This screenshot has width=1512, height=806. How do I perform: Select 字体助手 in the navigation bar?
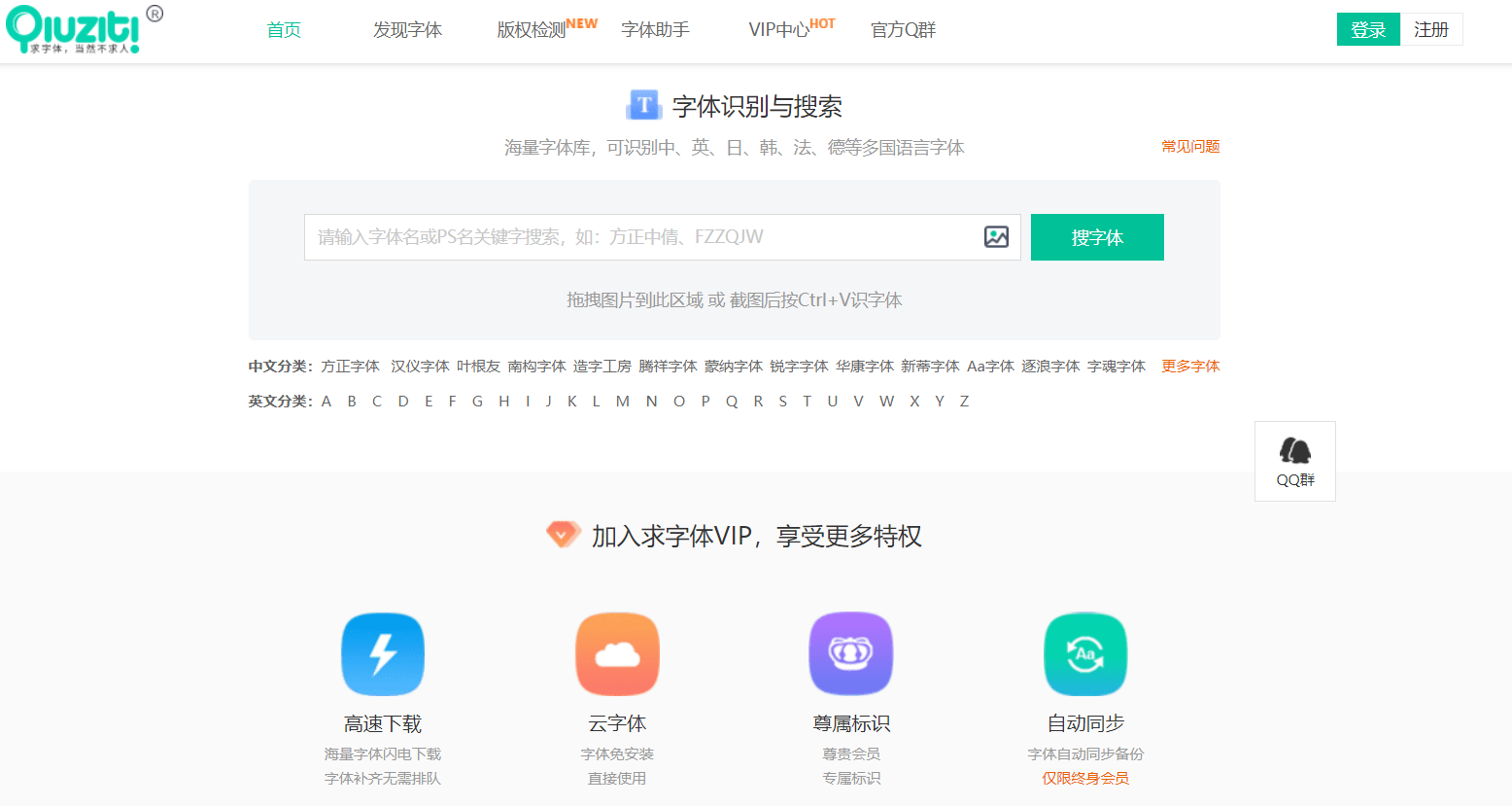(655, 30)
